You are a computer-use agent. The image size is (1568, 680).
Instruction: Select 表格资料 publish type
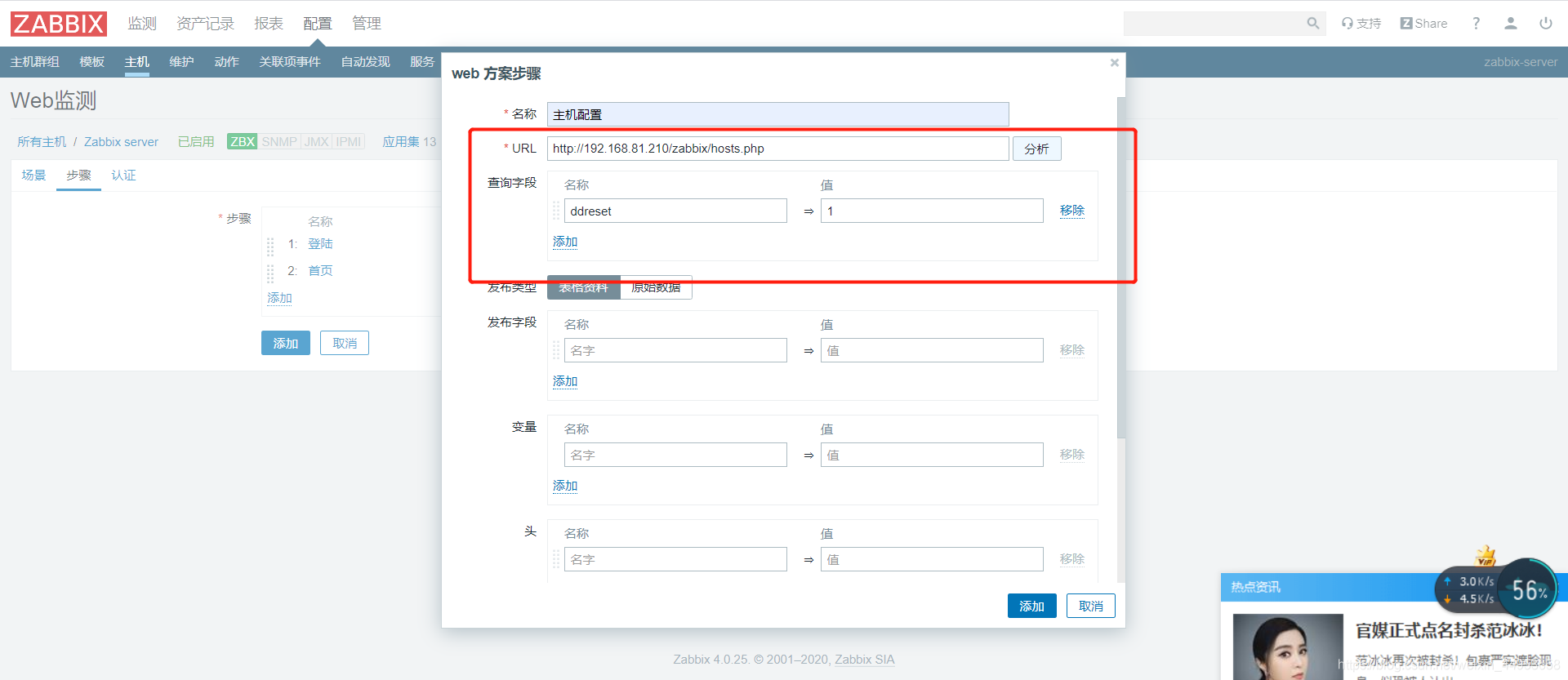point(584,287)
